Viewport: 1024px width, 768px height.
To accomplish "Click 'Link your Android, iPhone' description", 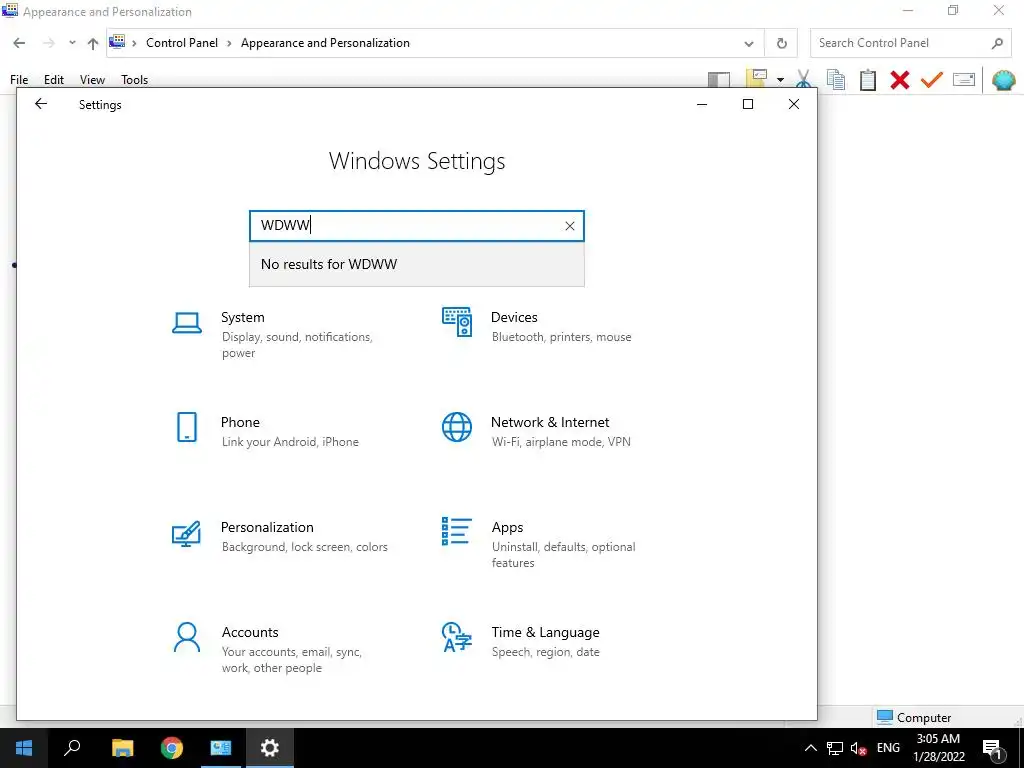I will 290,442.
